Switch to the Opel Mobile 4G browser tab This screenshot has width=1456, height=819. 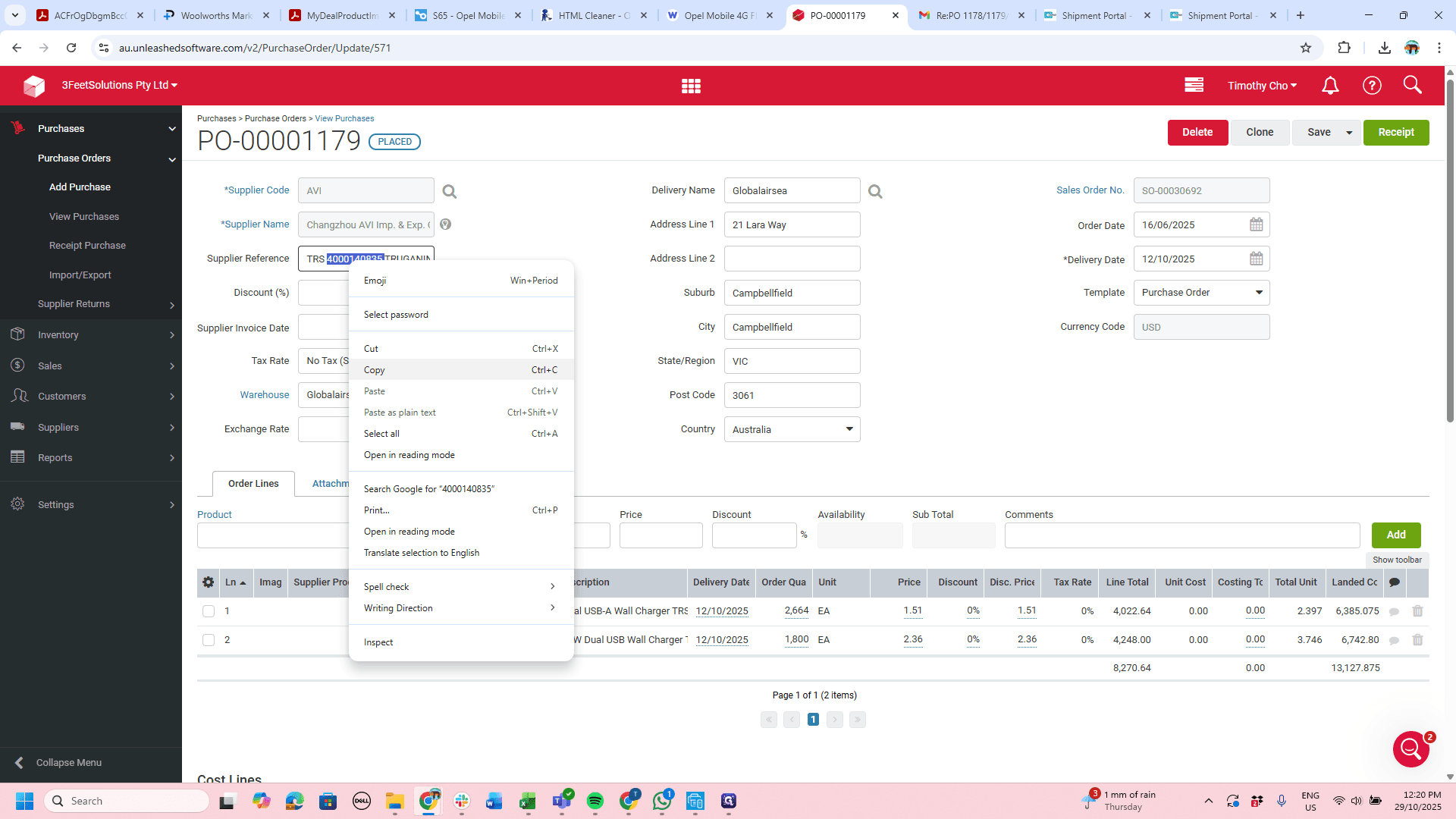tap(720, 15)
